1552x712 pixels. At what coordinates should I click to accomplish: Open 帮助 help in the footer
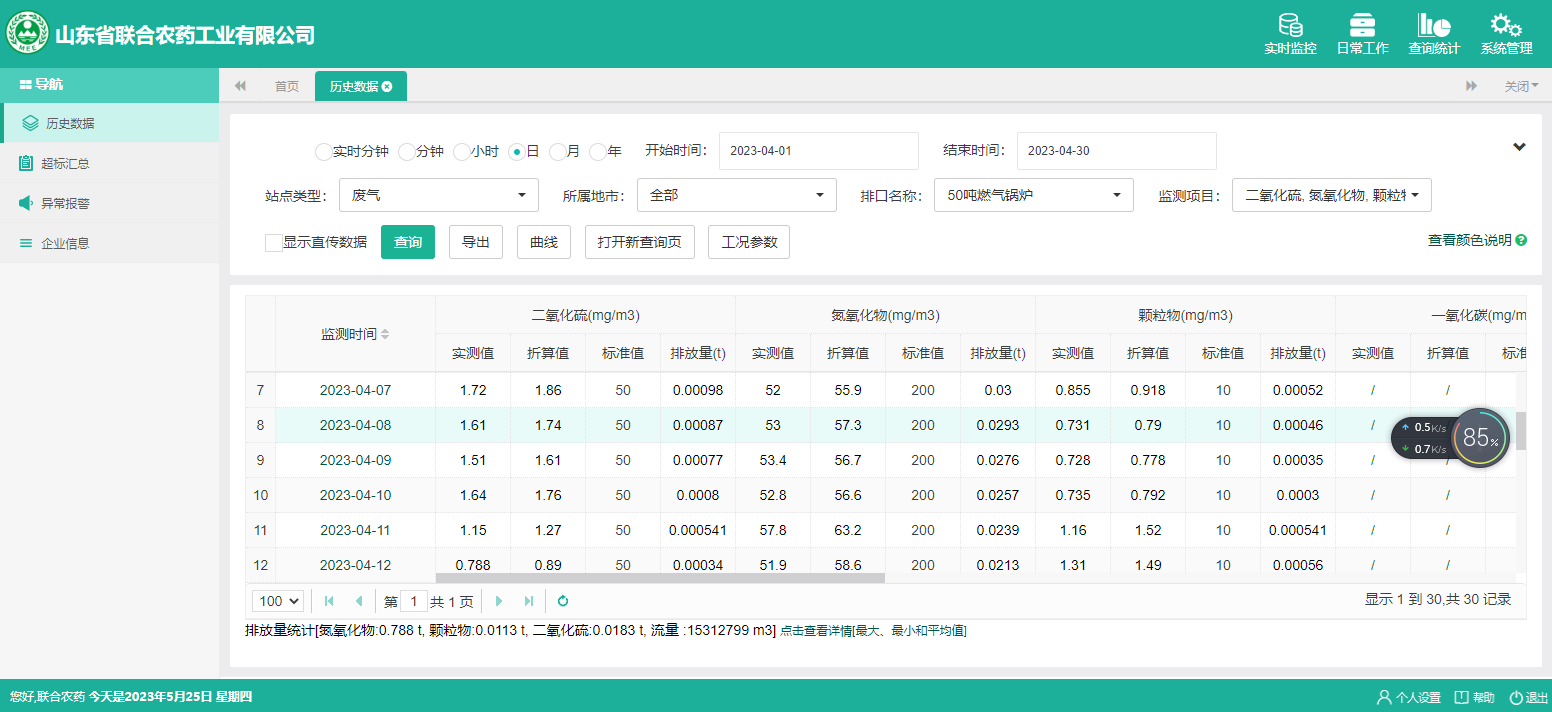click(x=1475, y=697)
